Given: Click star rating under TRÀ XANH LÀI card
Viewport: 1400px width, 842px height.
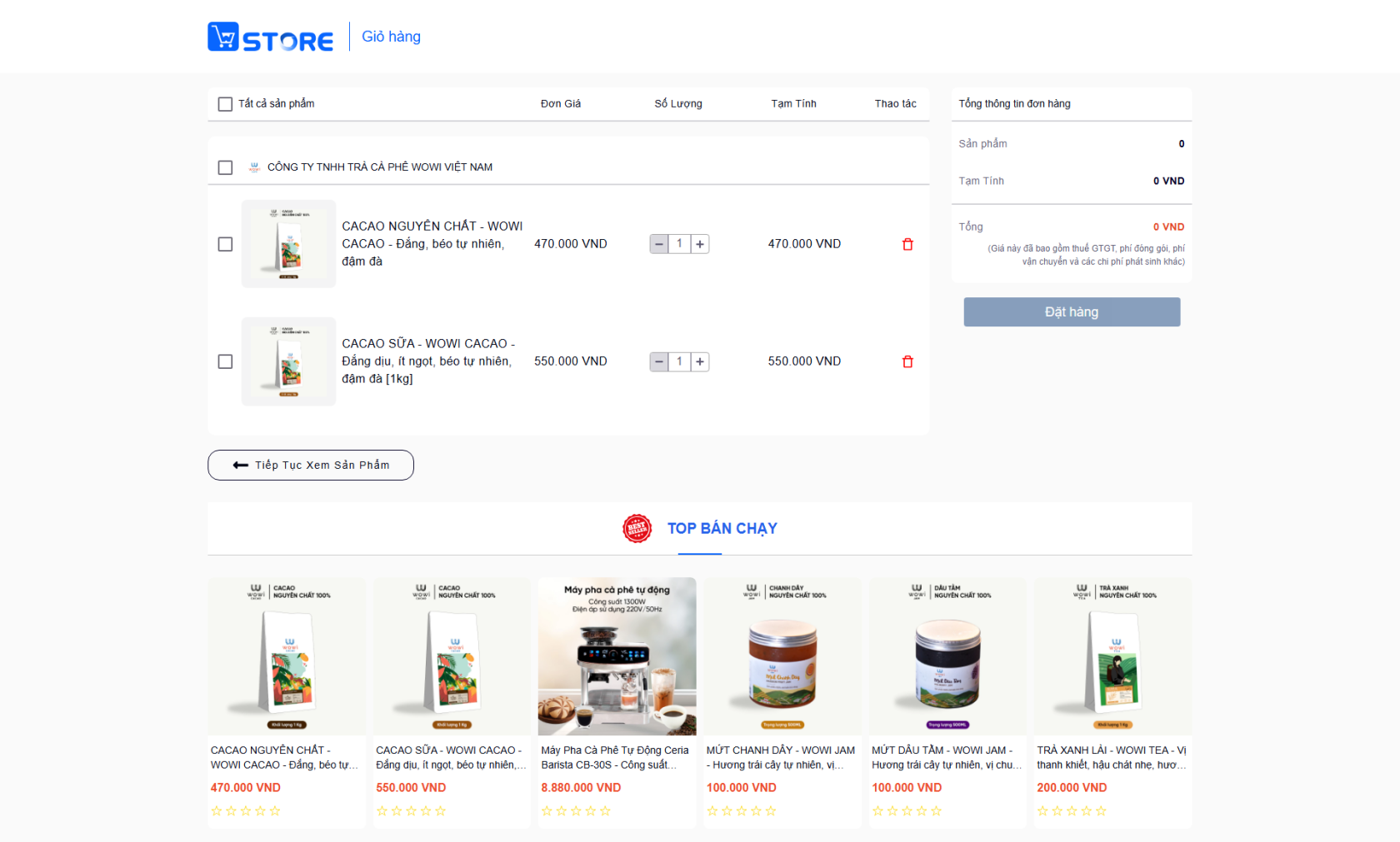Looking at the screenshot, I should coord(1072,810).
